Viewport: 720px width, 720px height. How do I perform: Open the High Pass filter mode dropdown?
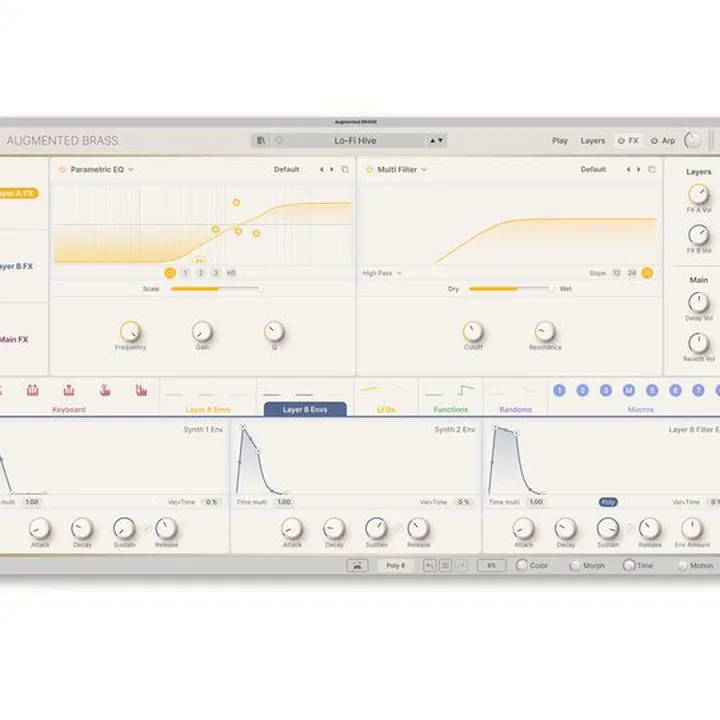click(x=382, y=273)
